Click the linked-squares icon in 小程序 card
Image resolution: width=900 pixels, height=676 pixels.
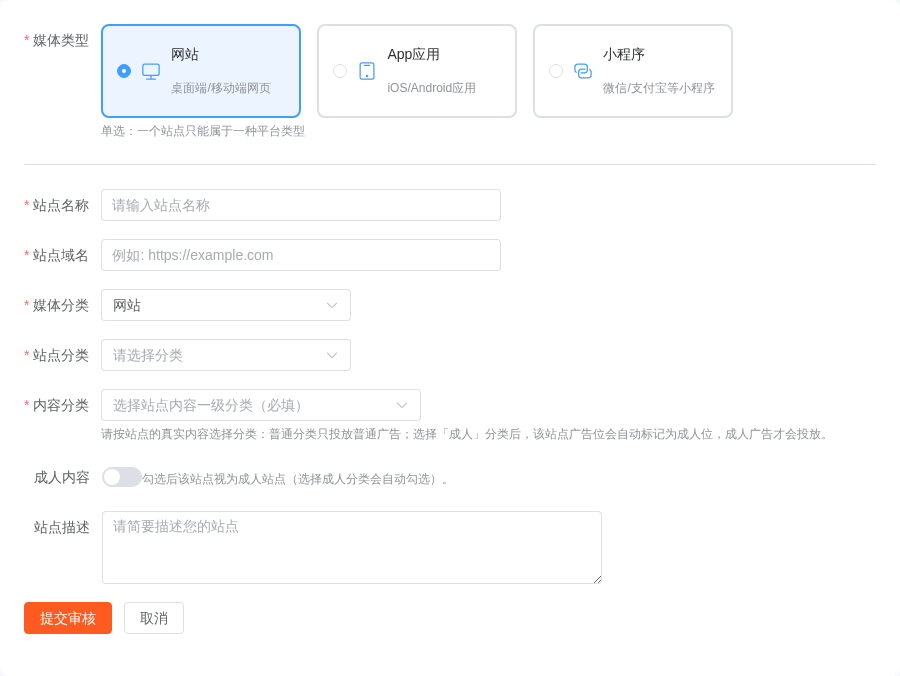pos(583,71)
